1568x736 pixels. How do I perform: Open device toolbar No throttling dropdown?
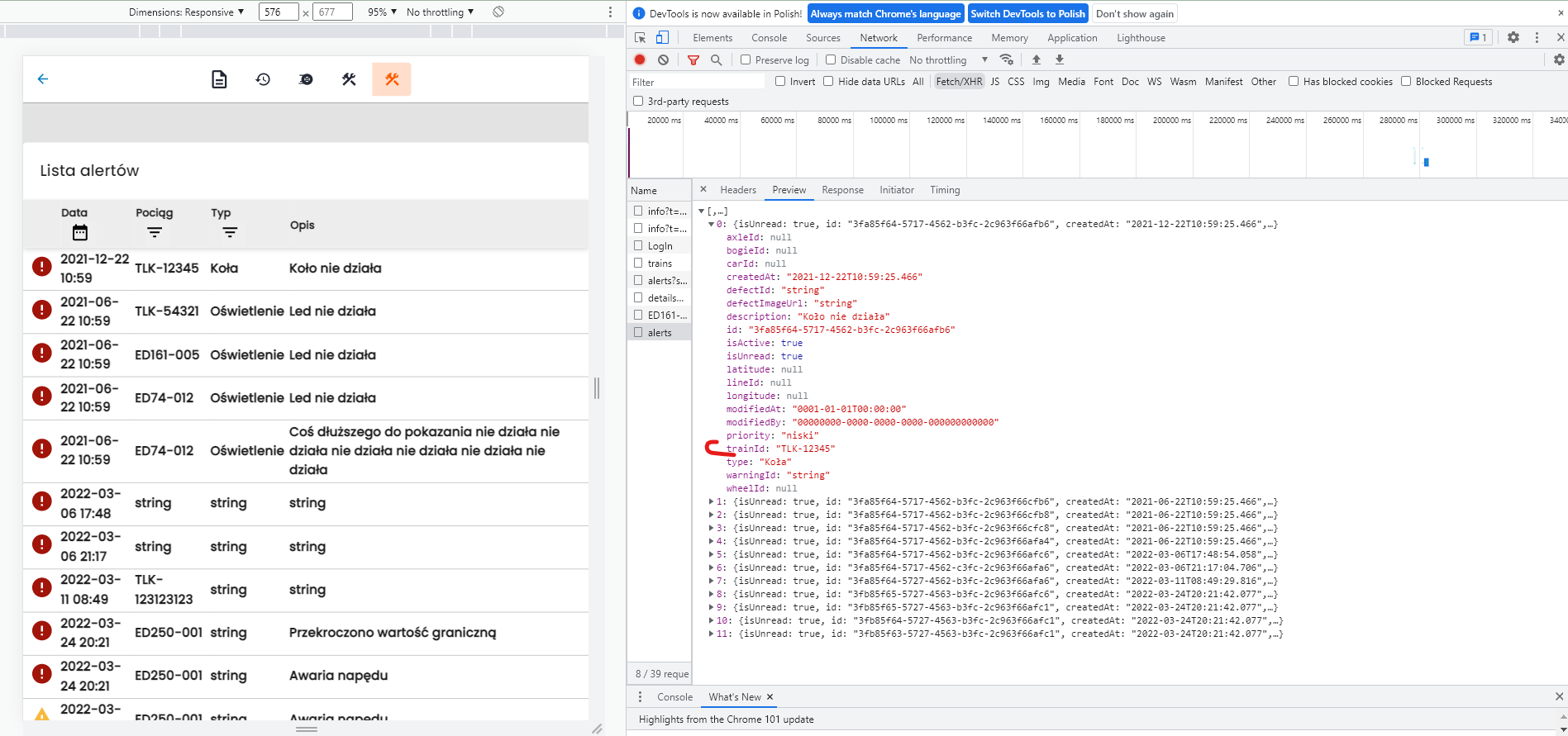point(440,12)
